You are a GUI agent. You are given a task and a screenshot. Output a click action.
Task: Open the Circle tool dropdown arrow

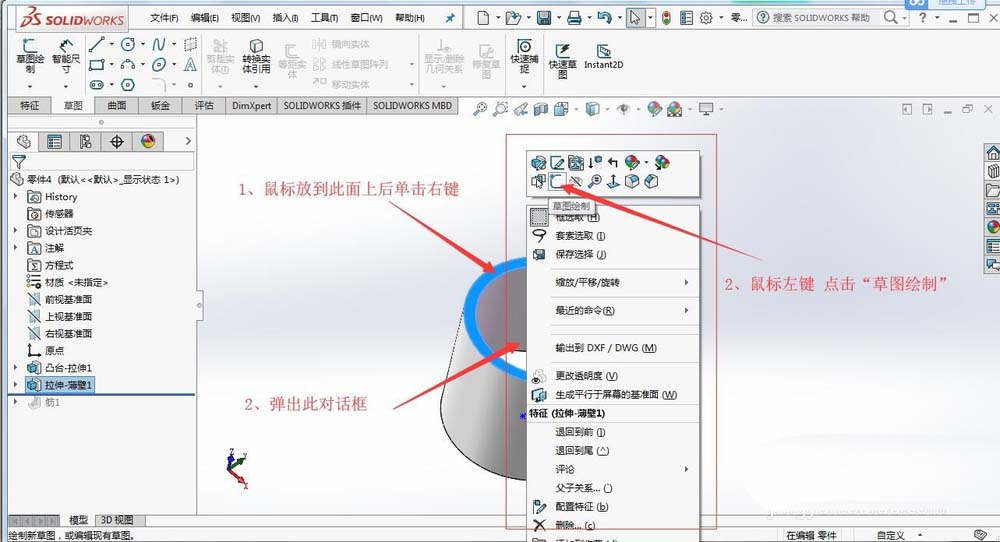[x=142, y=44]
